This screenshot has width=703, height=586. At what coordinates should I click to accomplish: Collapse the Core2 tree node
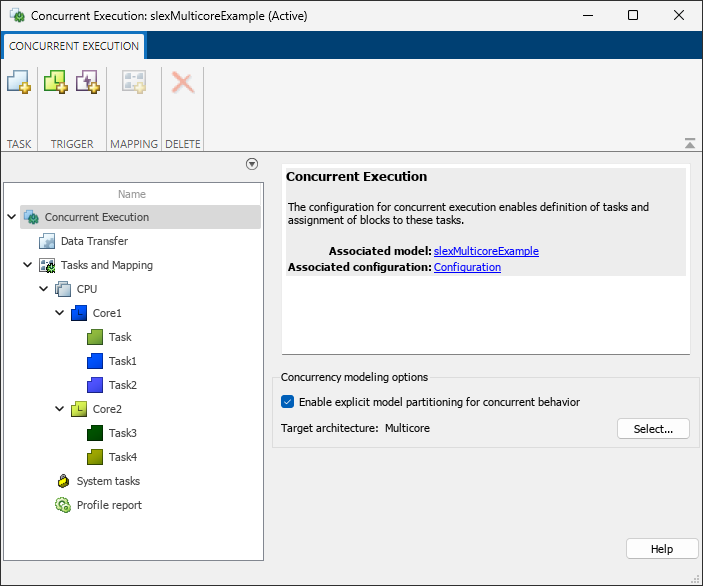60,409
